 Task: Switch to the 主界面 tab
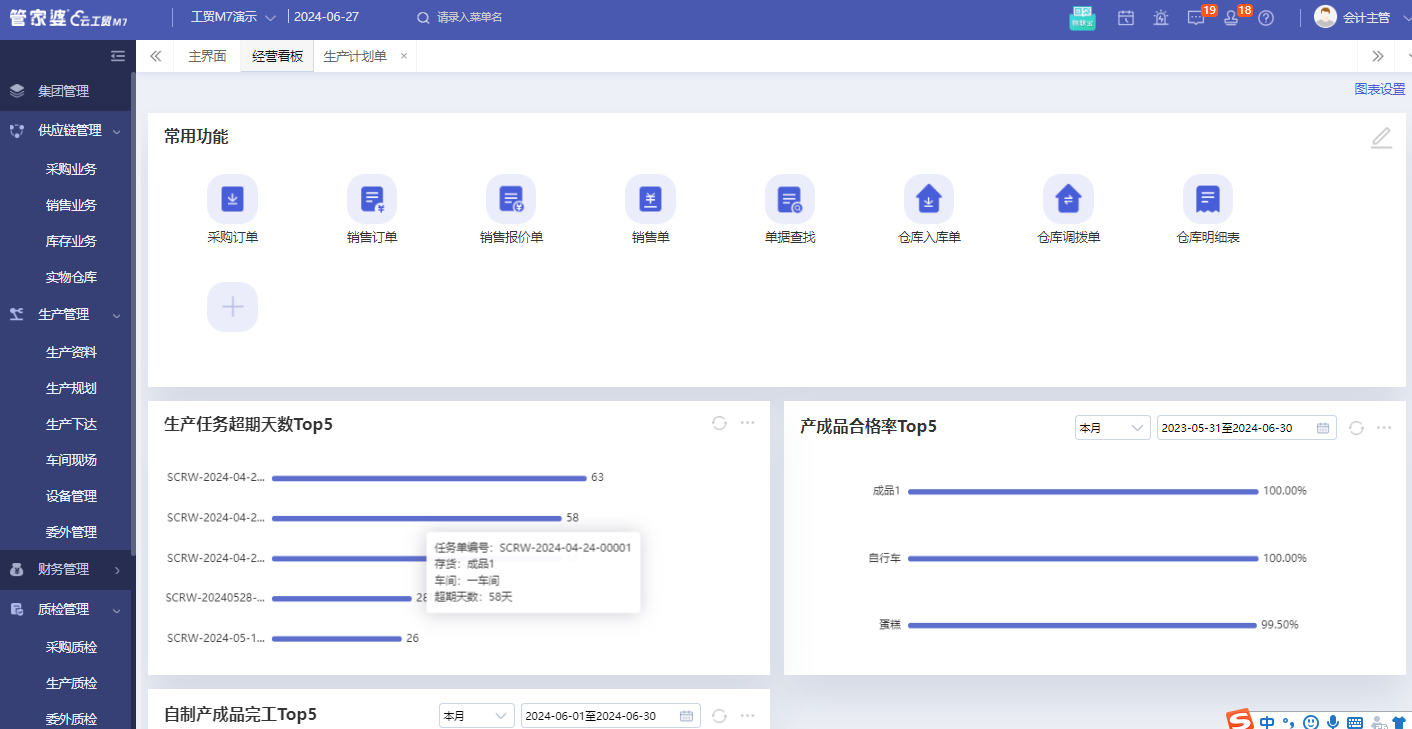coord(207,56)
